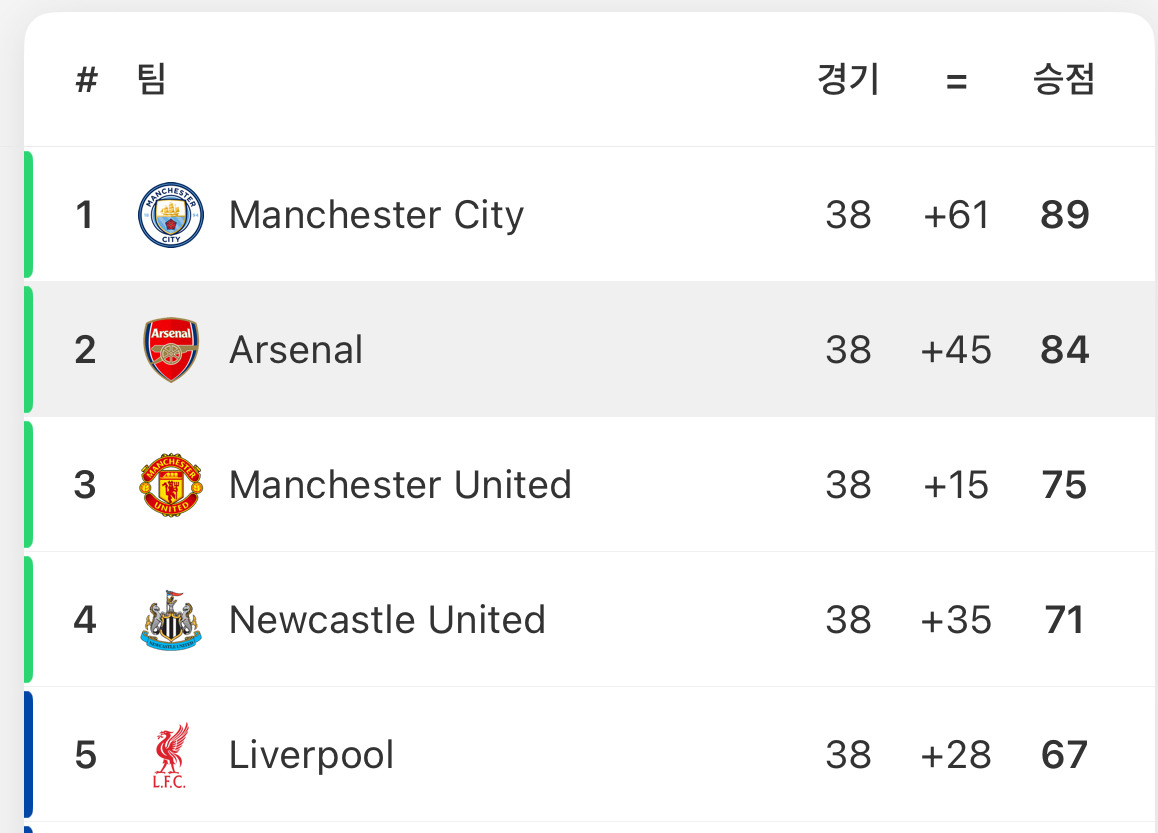1158x833 pixels.
Task: Click the # rank column header
Action: tap(86, 80)
